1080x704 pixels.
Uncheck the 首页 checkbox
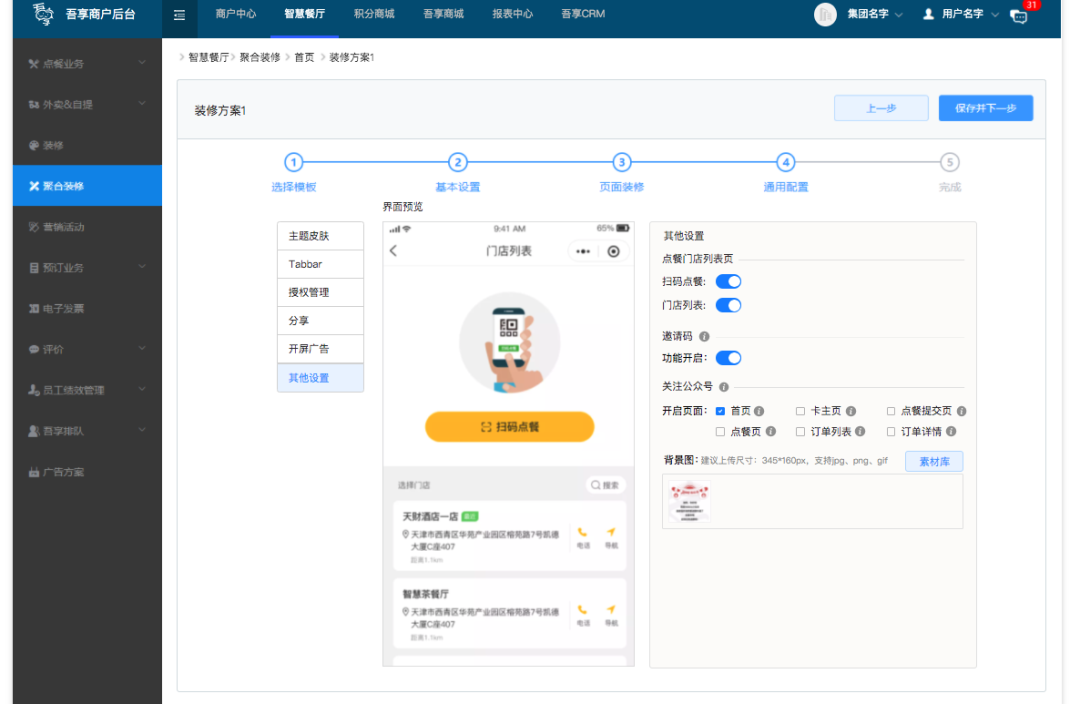pyautogui.click(x=720, y=411)
